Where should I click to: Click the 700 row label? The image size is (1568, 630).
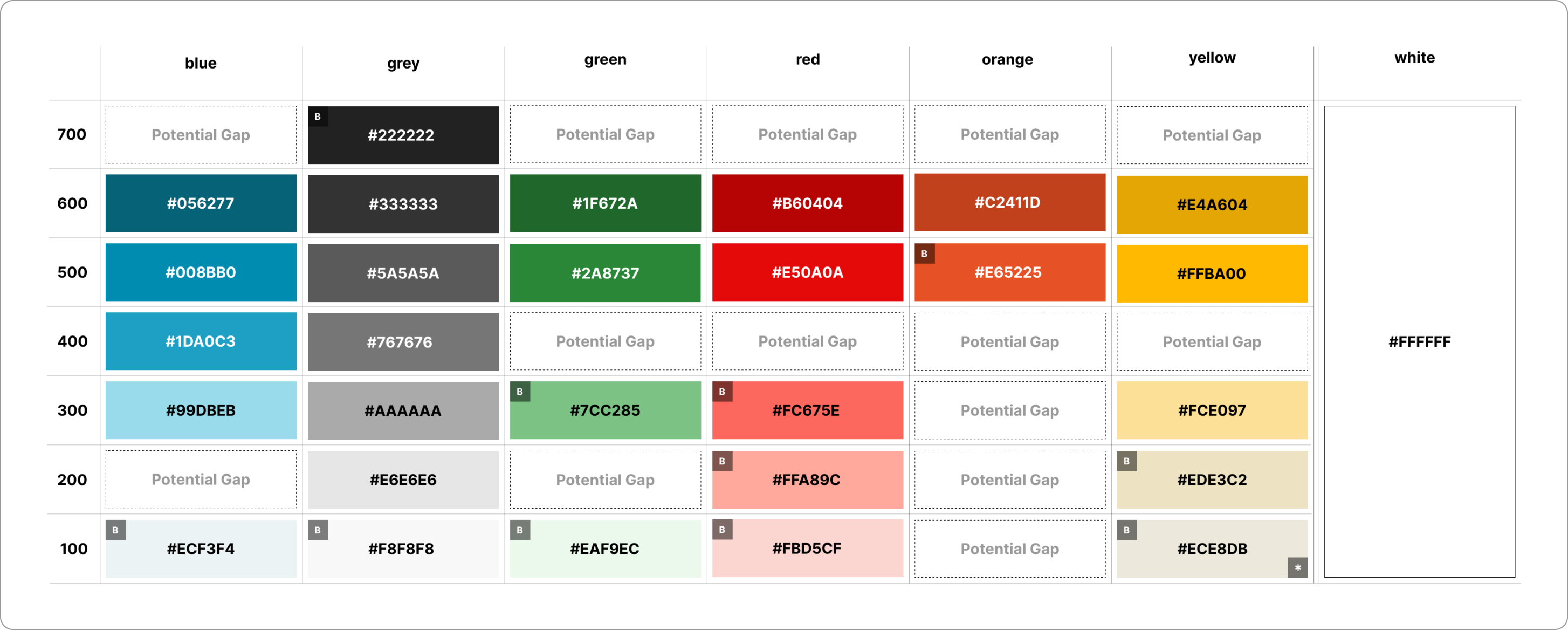click(72, 134)
